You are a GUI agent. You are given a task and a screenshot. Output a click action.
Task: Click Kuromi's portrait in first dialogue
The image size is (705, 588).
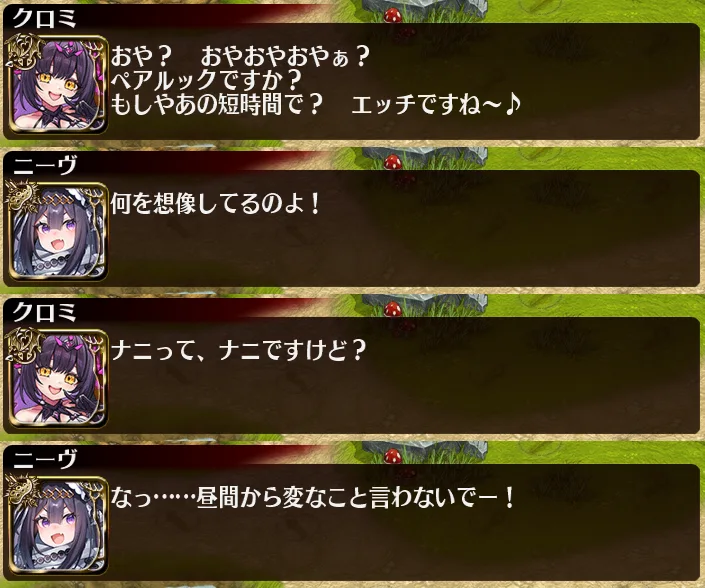(58, 85)
